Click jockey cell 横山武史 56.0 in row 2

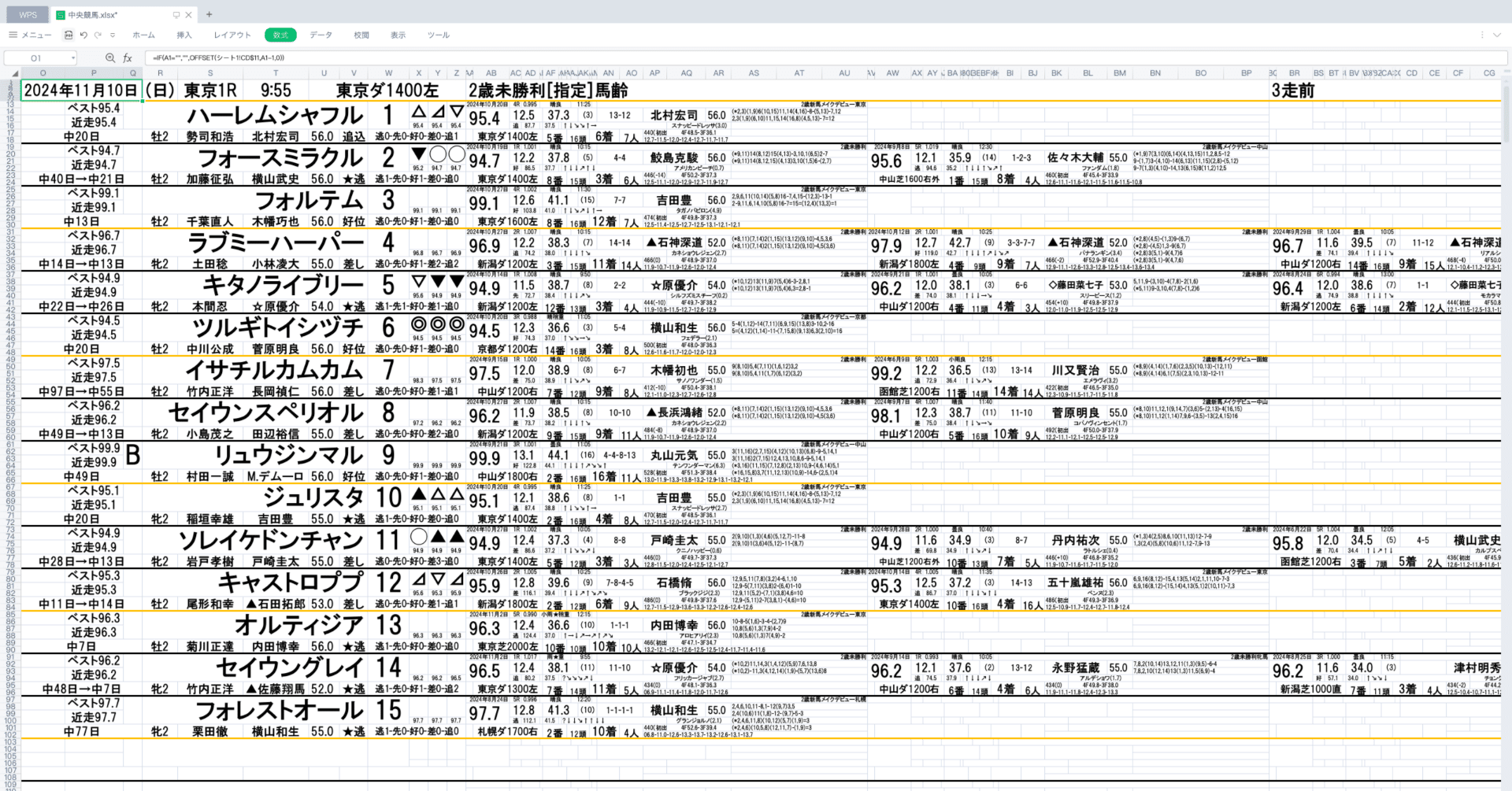point(292,179)
